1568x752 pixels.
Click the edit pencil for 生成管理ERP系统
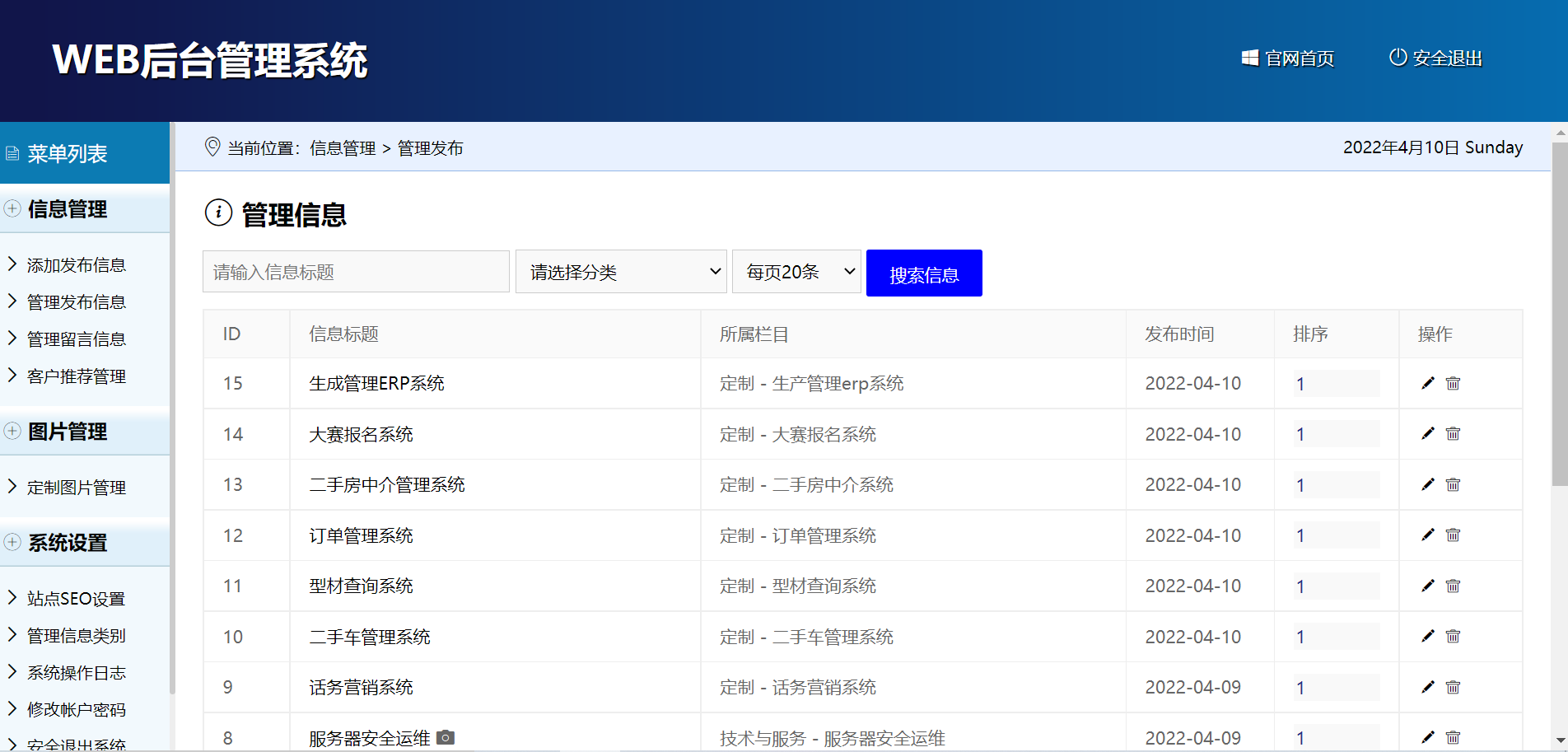point(1427,383)
